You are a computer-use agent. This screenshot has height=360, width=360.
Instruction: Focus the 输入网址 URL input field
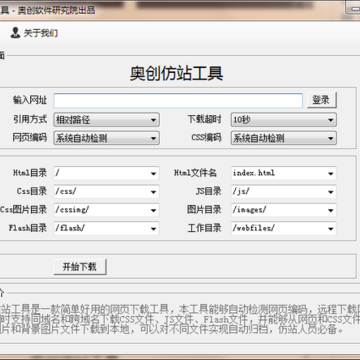[178, 100]
